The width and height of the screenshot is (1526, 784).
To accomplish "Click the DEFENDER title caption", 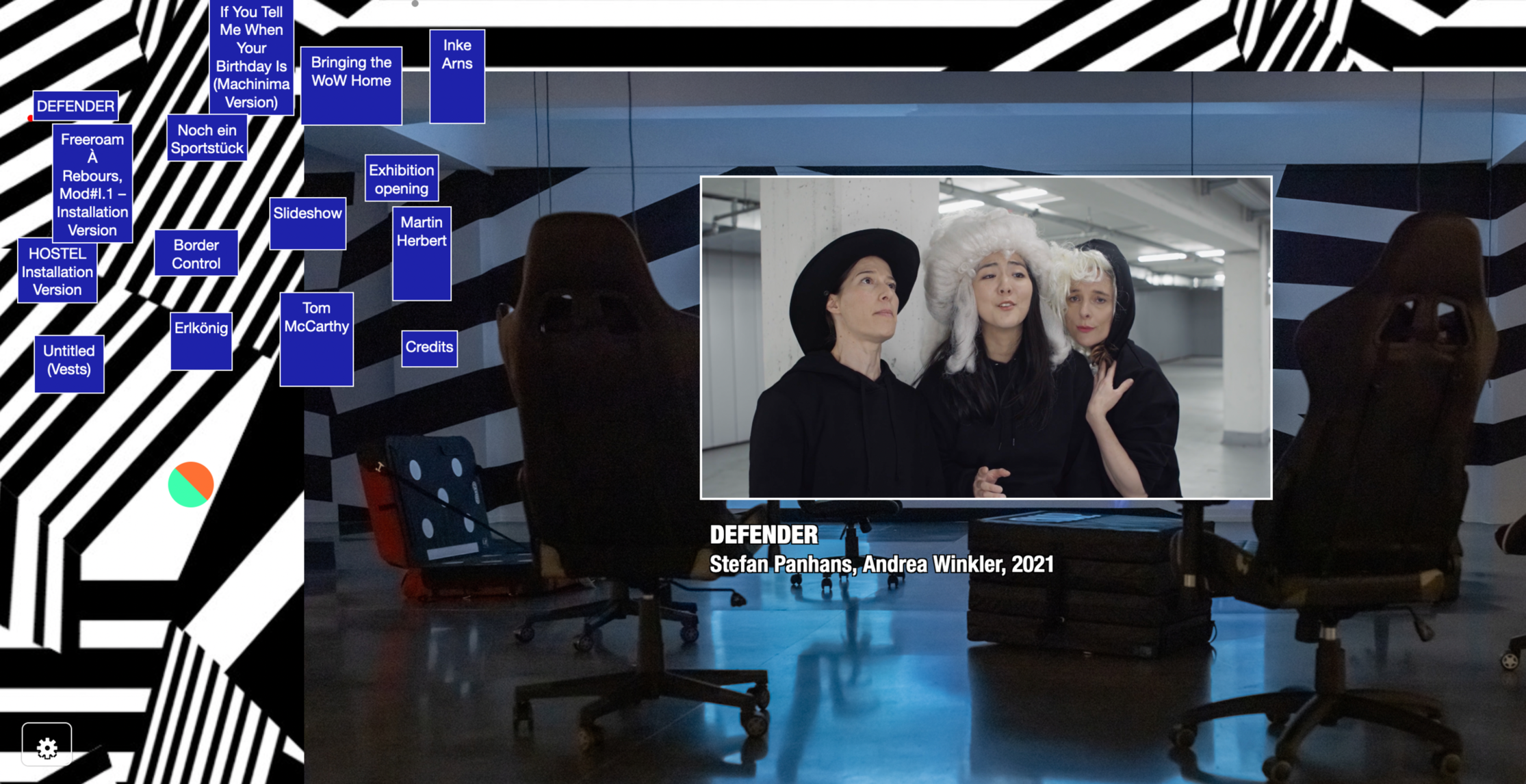I will [764, 534].
